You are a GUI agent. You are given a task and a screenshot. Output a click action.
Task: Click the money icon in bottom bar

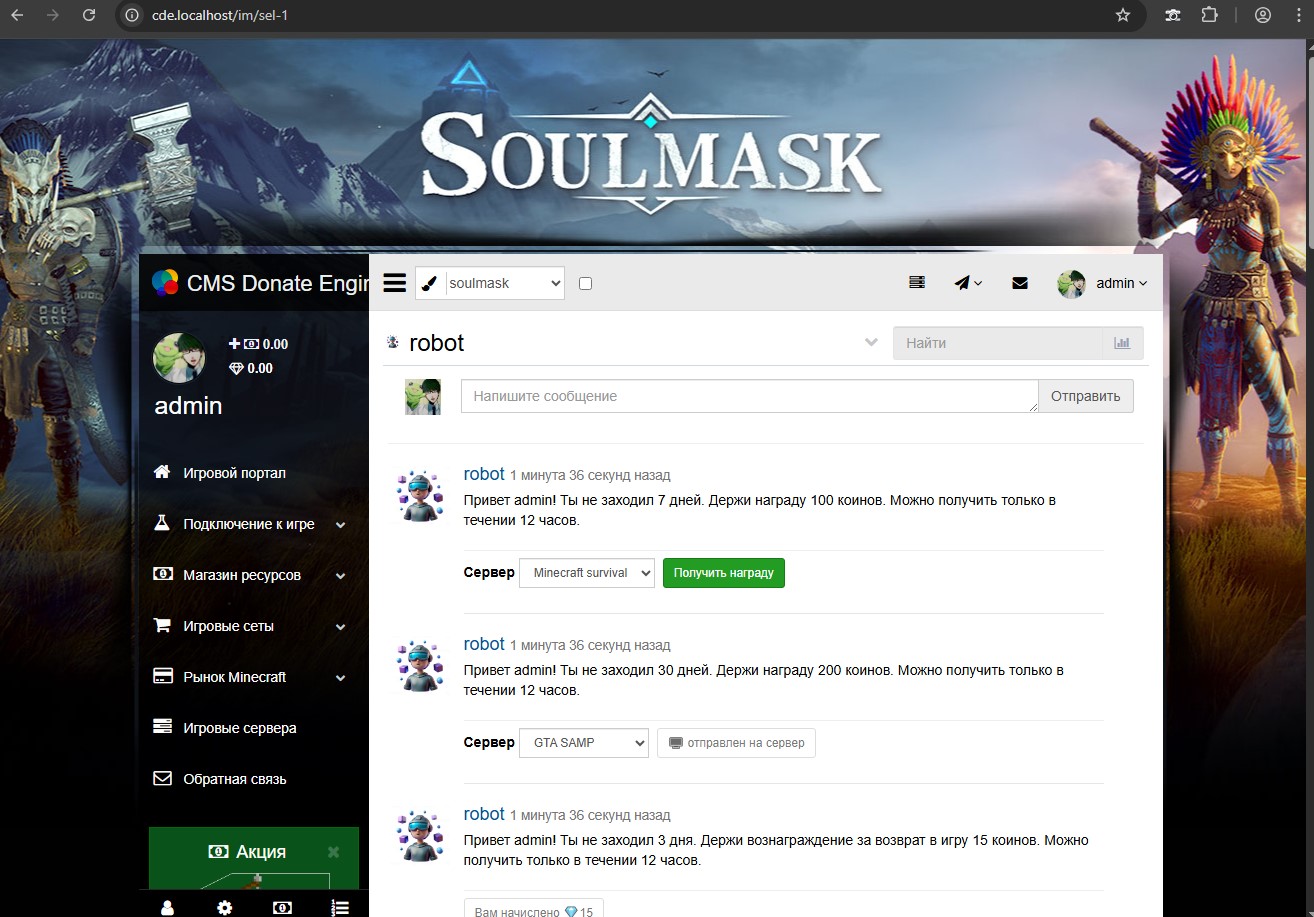click(x=282, y=907)
